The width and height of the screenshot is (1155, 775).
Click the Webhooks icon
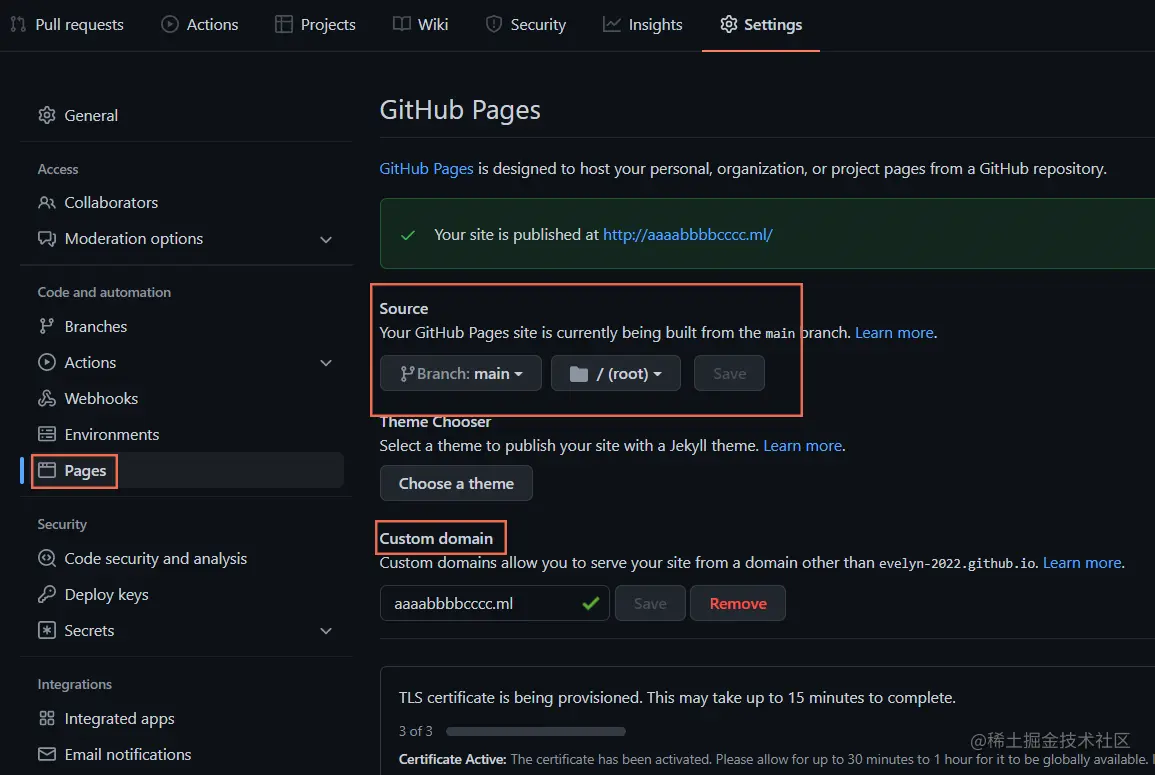pyautogui.click(x=47, y=399)
